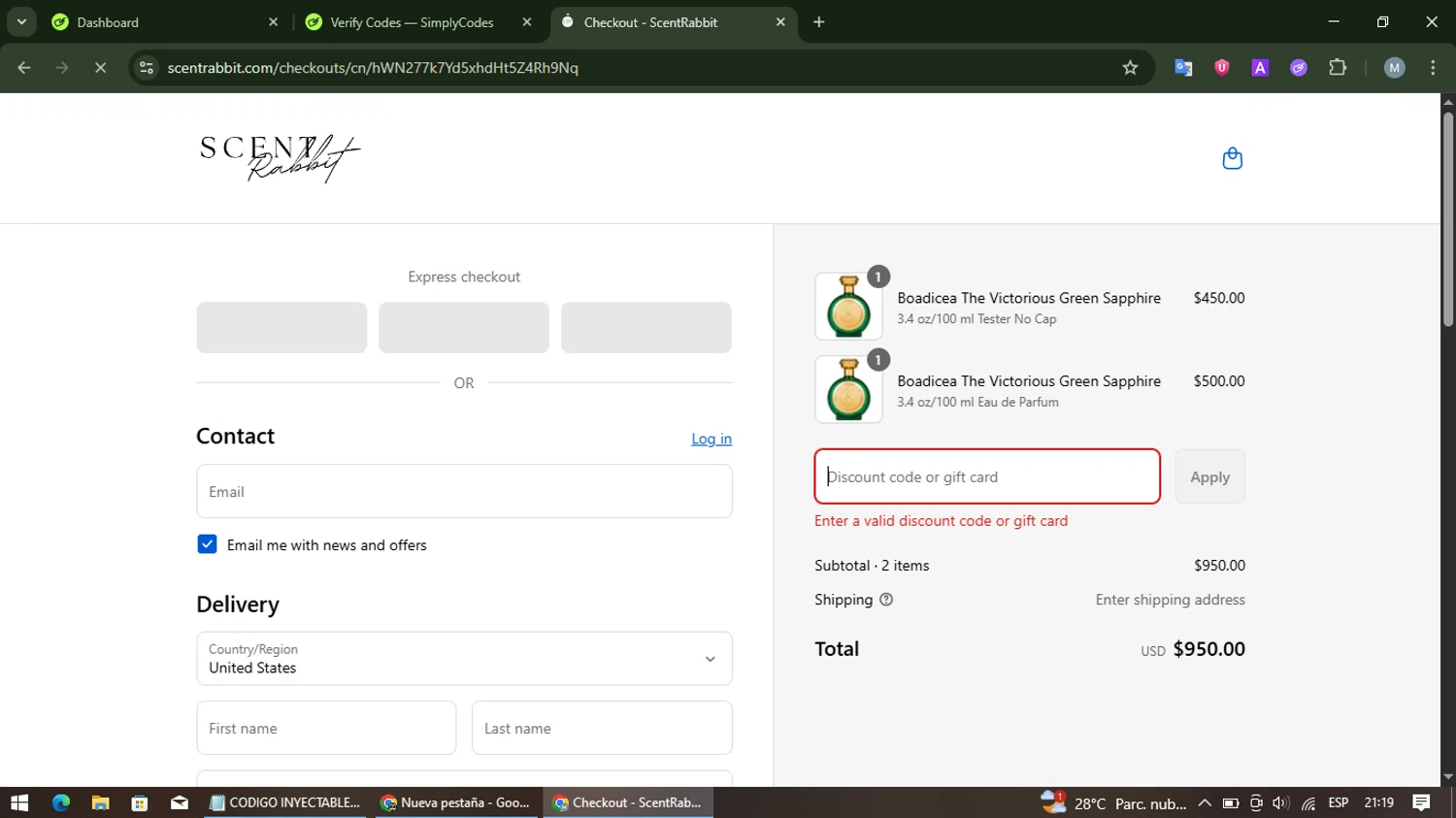Open the weather widget showing 28°C

point(1113,802)
